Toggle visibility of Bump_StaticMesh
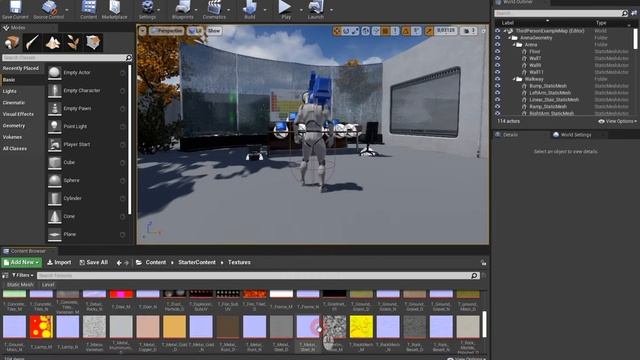 [498, 86]
